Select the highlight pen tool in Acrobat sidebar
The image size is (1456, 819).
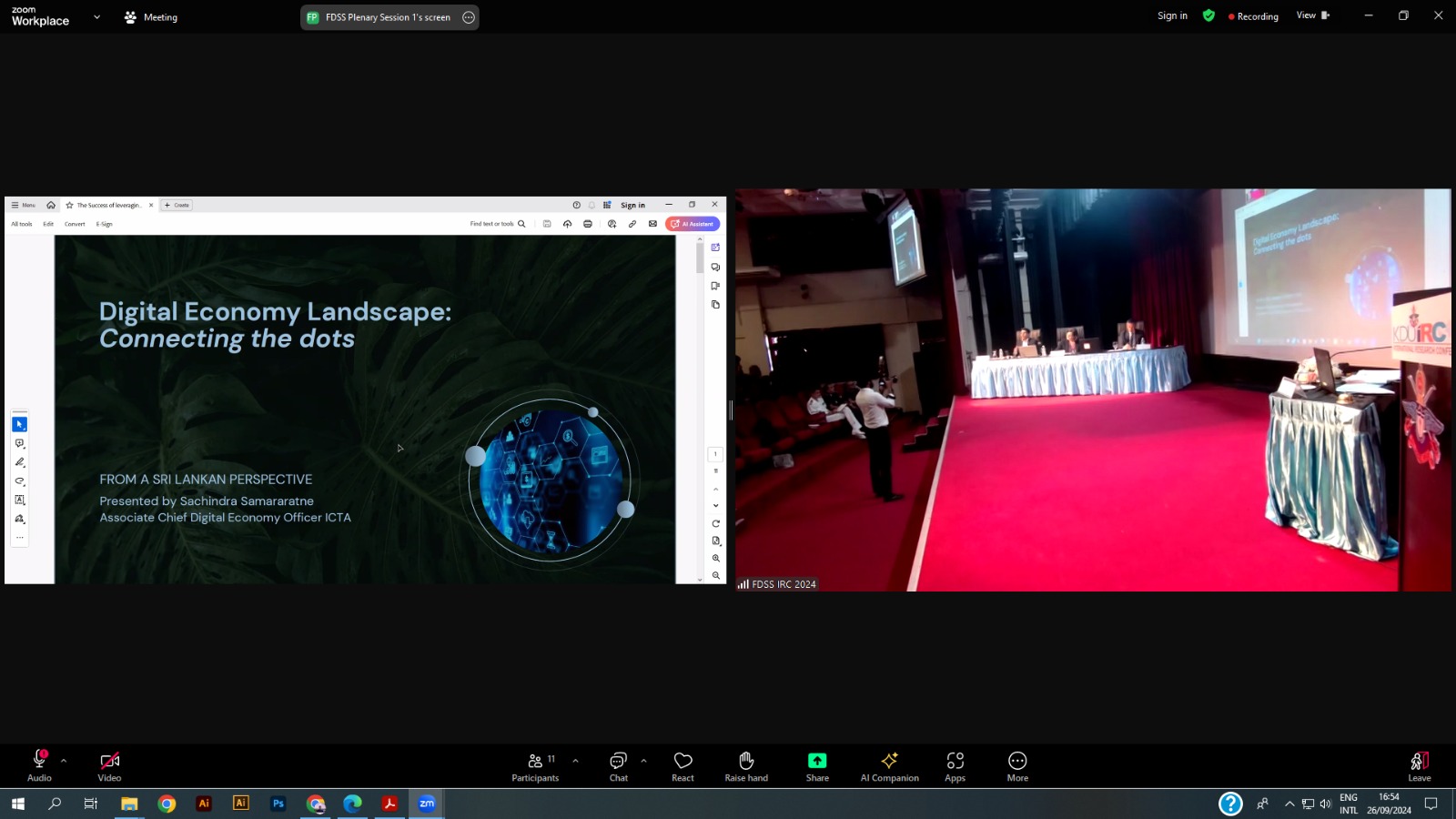coord(19,462)
